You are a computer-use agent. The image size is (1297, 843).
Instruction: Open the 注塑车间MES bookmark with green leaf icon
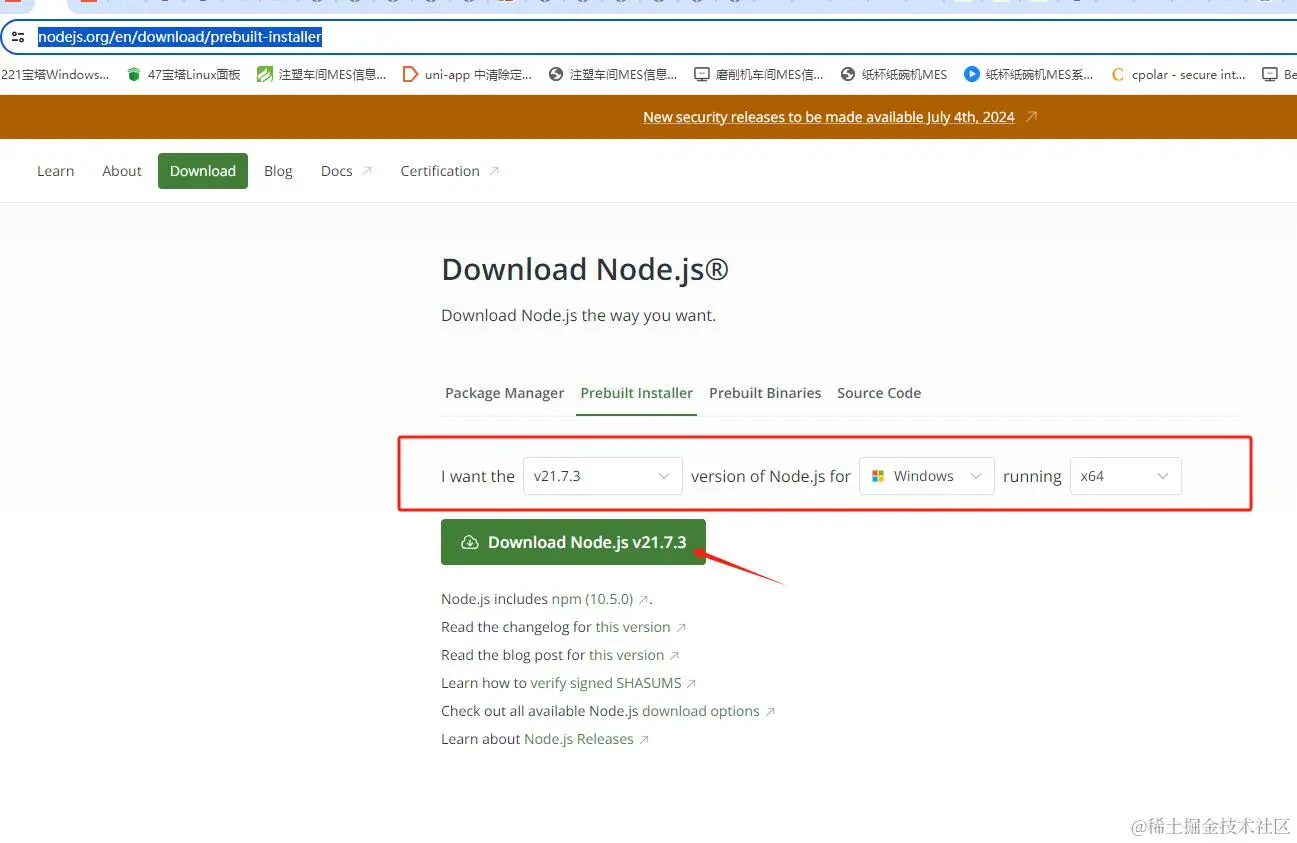(x=321, y=74)
